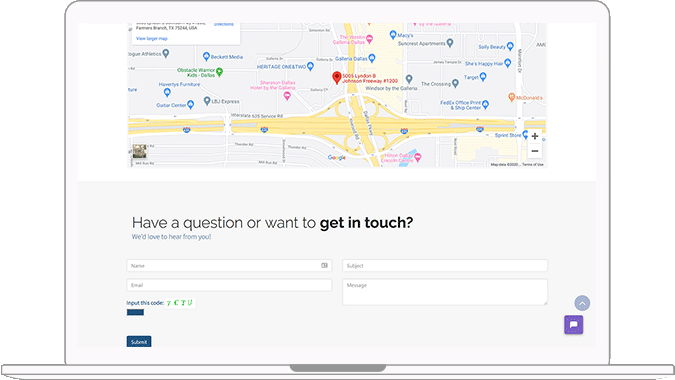Click into the Message text area
The image size is (675, 380).
point(445,292)
